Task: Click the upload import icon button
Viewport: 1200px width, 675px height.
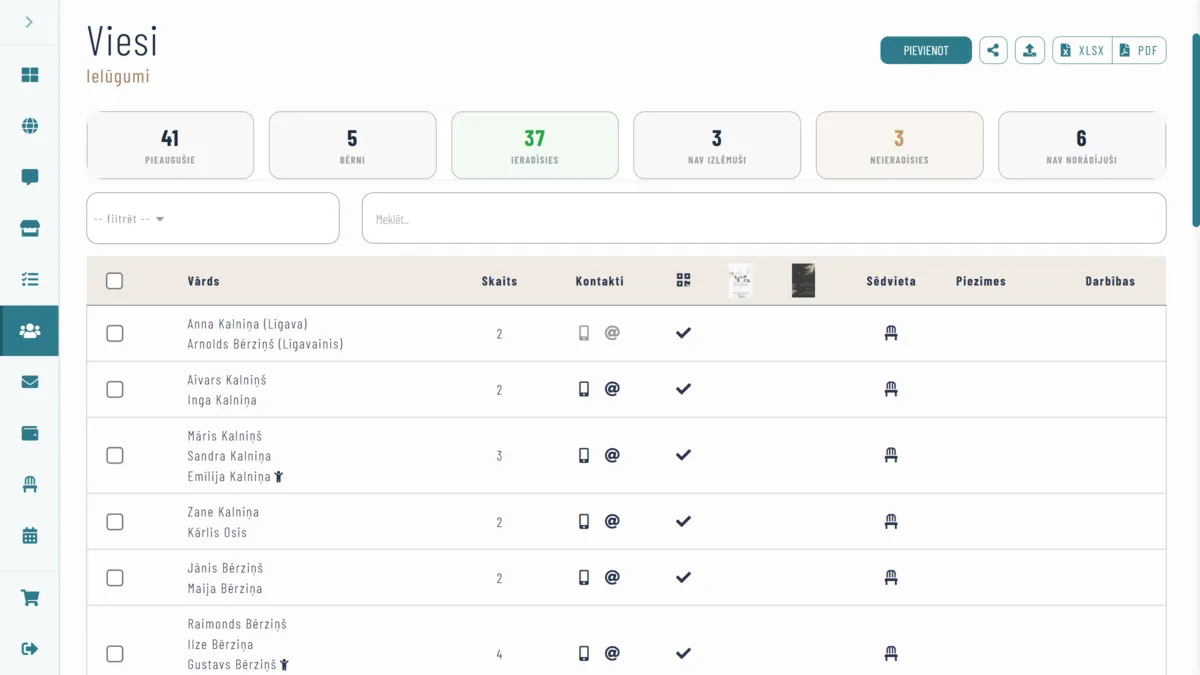Action: point(1029,50)
